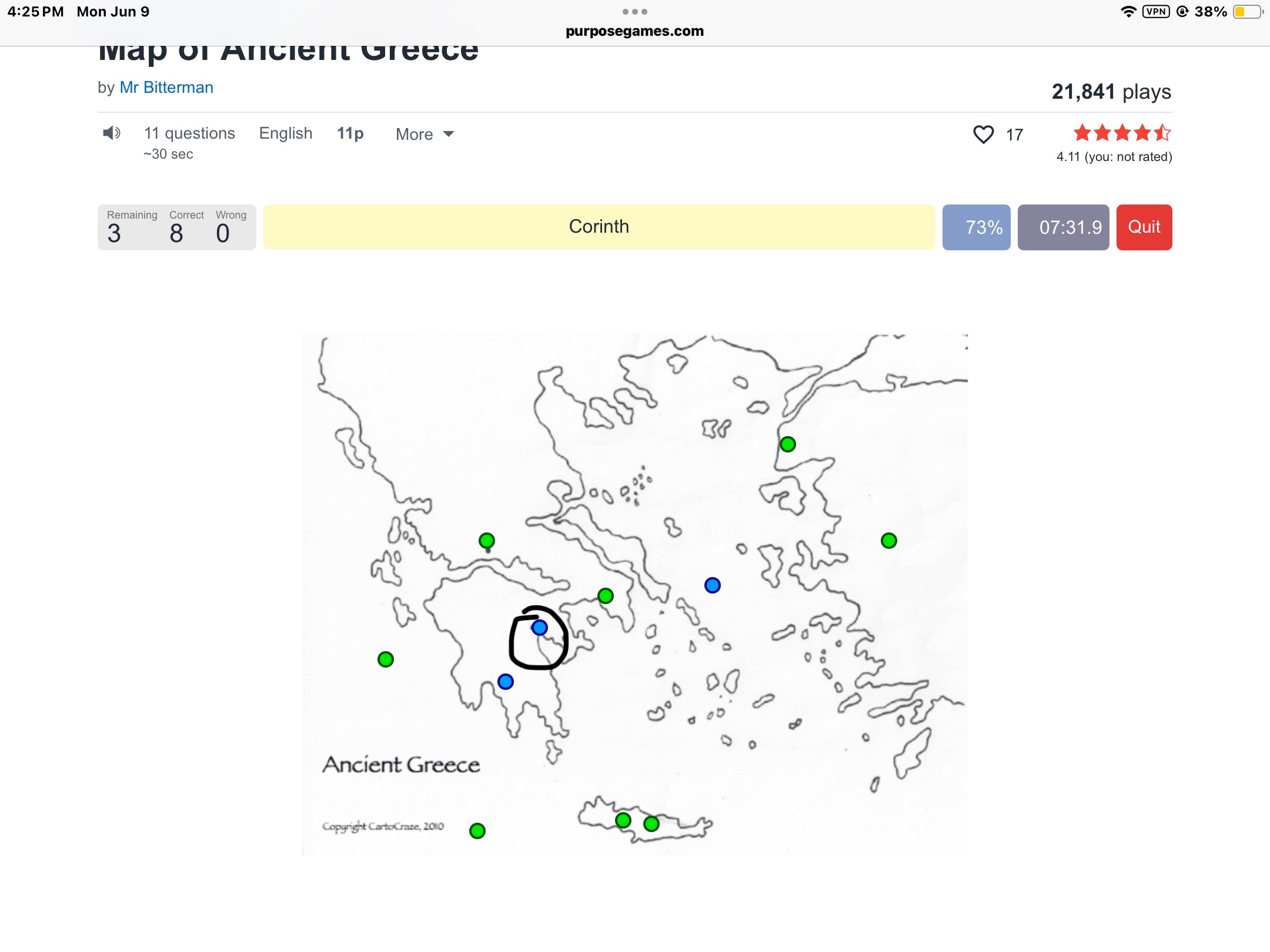
Task: Open the three-dot multitasking menu at the top
Action: pyautogui.click(x=634, y=12)
